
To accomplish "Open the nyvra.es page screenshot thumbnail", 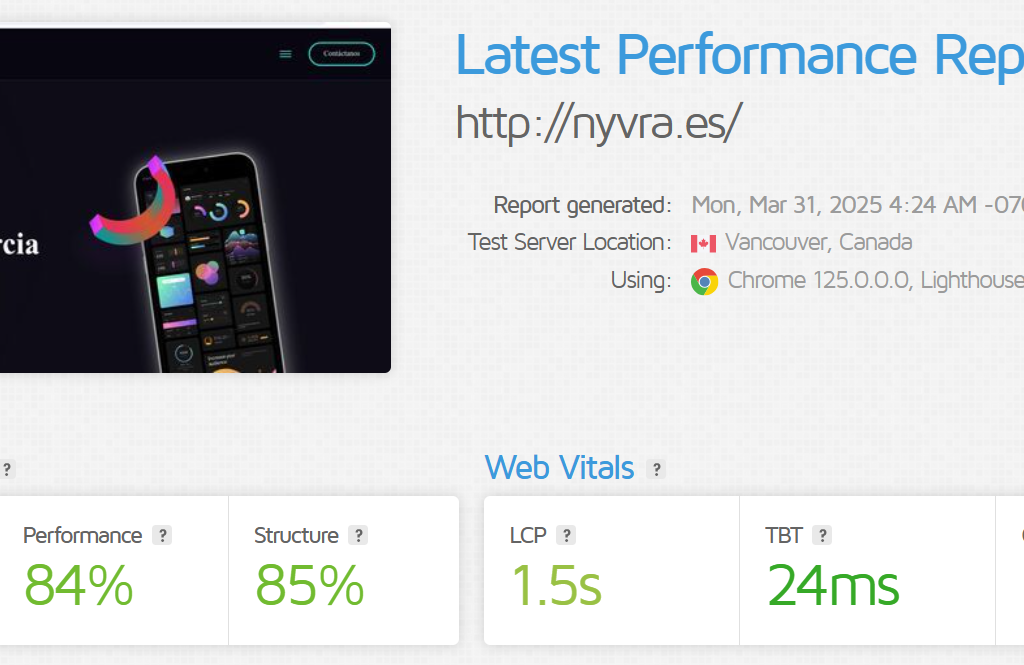I will pos(195,199).
